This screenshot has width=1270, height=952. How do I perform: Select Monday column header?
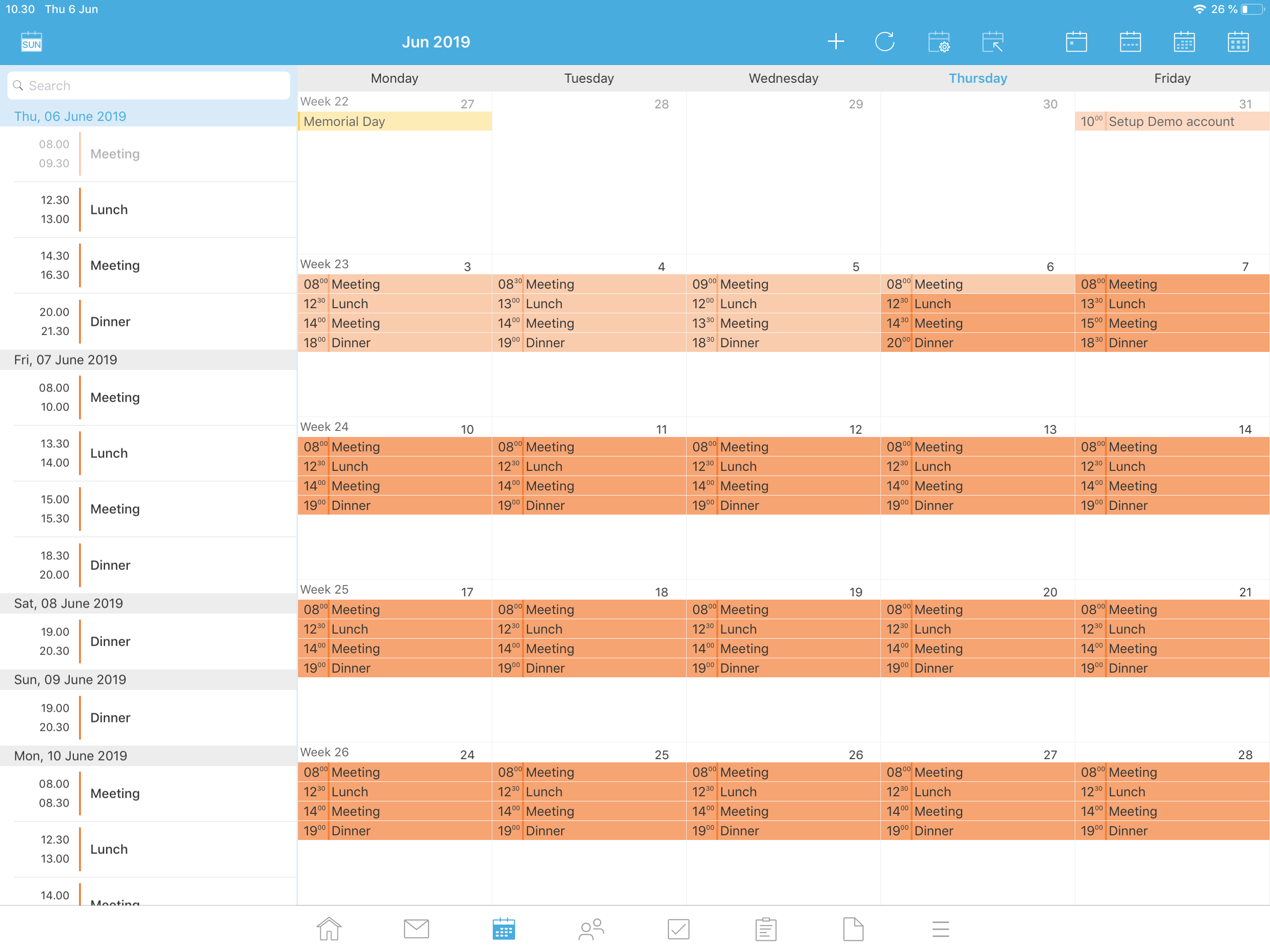tap(395, 78)
